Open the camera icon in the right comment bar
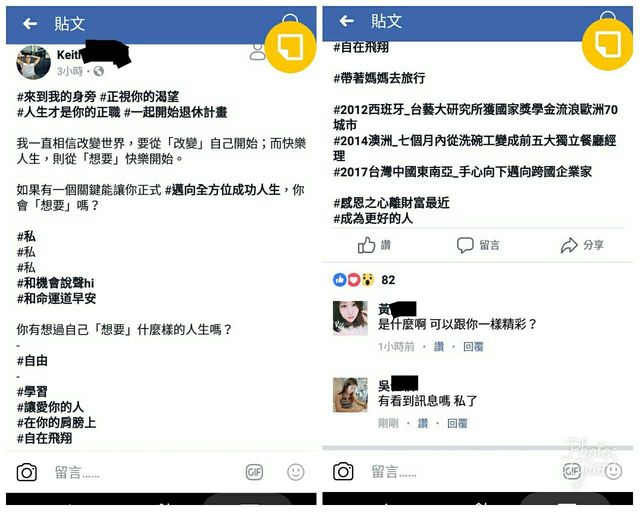 pyautogui.click(x=343, y=472)
